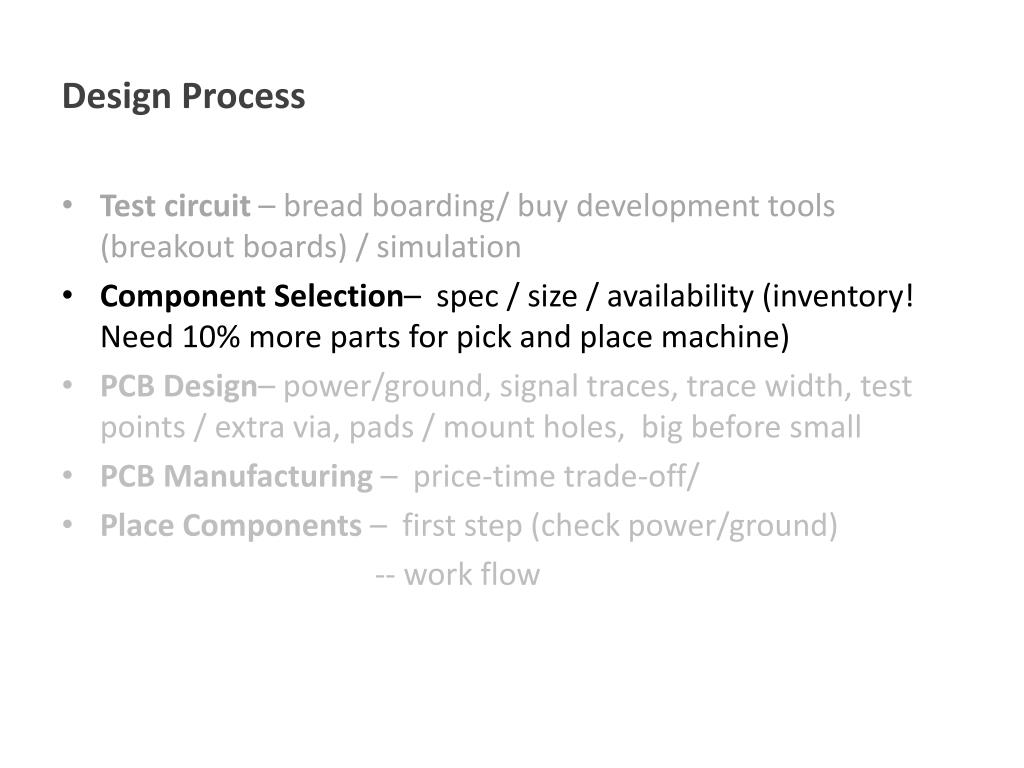The height and width of the screenshot is (768, 1024).
Task: Click the phrase breakout boards in parentheses
Action: tap(223, 248)
